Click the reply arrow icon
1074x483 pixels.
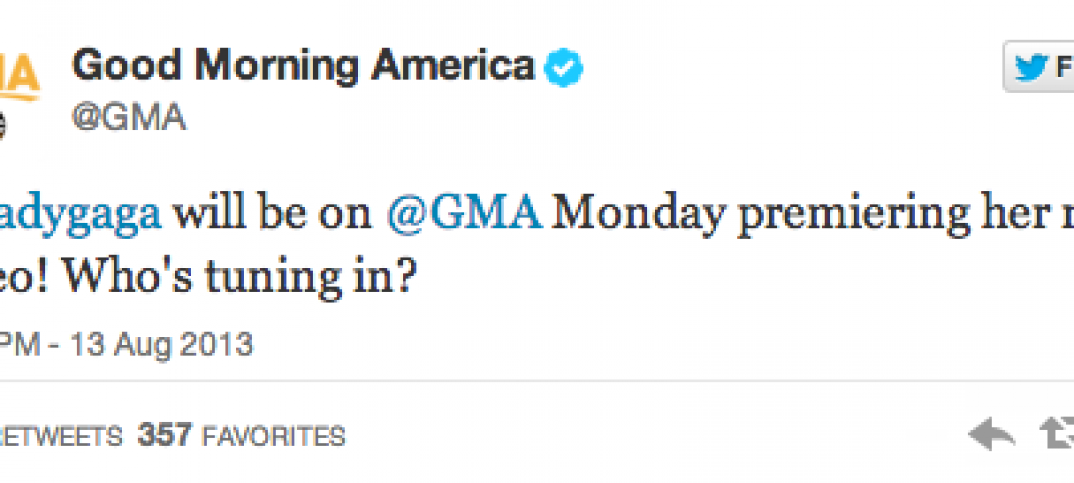tap(990, 435)
